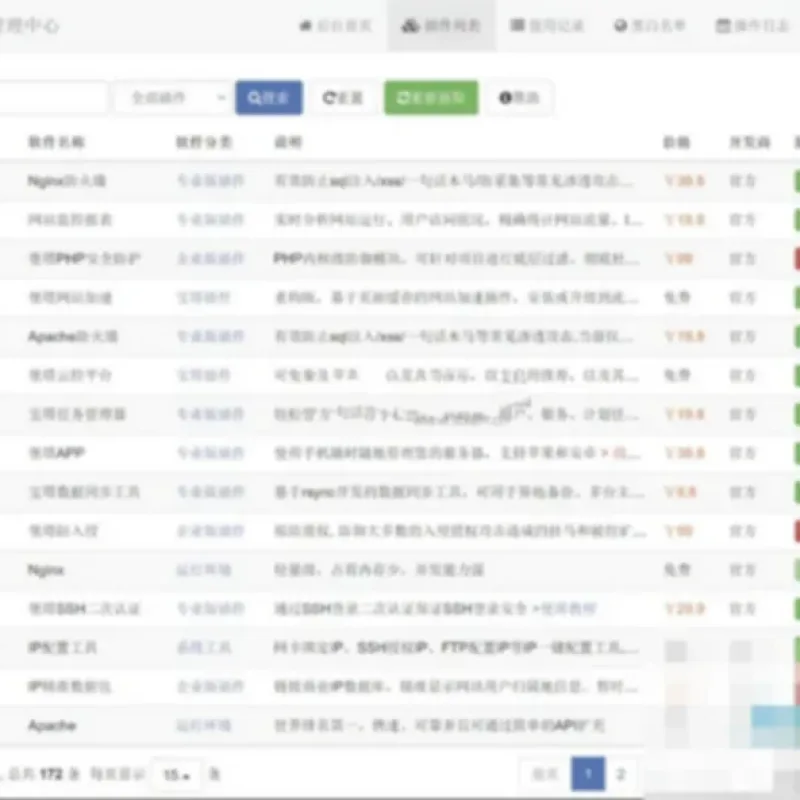The height and width of the screenshot is (800, 800).
Task: Focus the search input field
Action: coord(52,97)
